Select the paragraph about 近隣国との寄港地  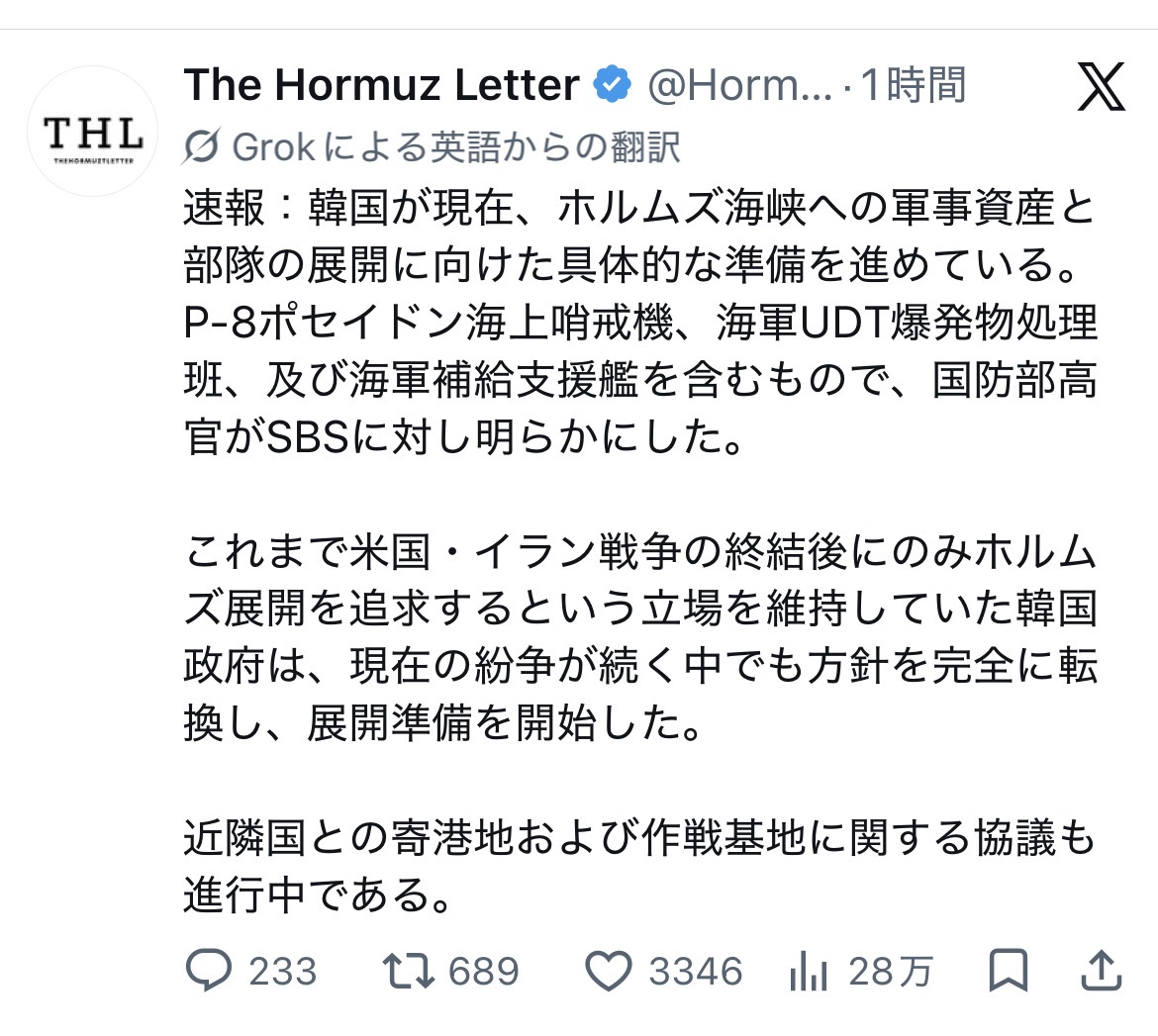(639, 866)
